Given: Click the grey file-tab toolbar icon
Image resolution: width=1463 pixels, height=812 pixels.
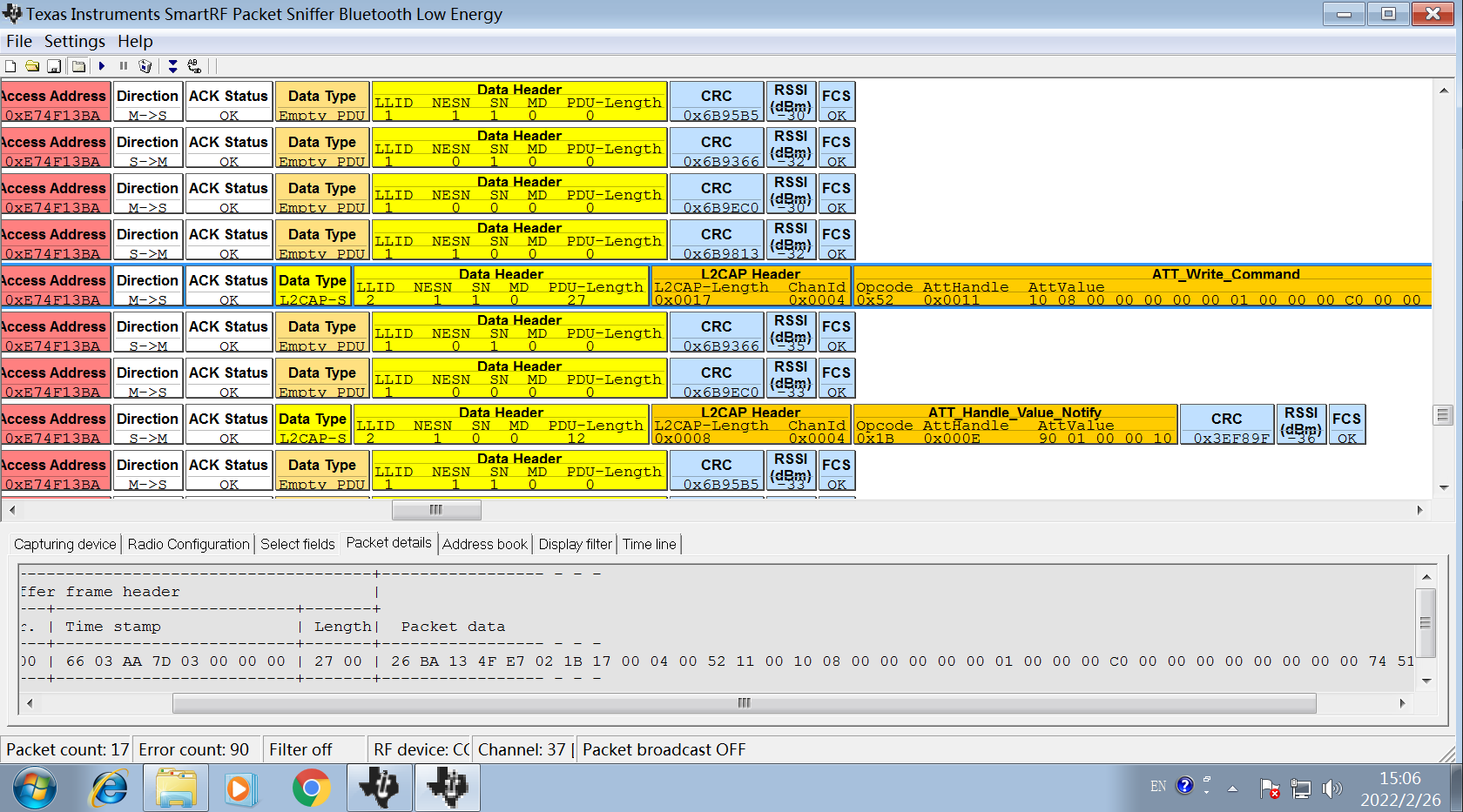Looking at the screenshot, I should 78,66.
